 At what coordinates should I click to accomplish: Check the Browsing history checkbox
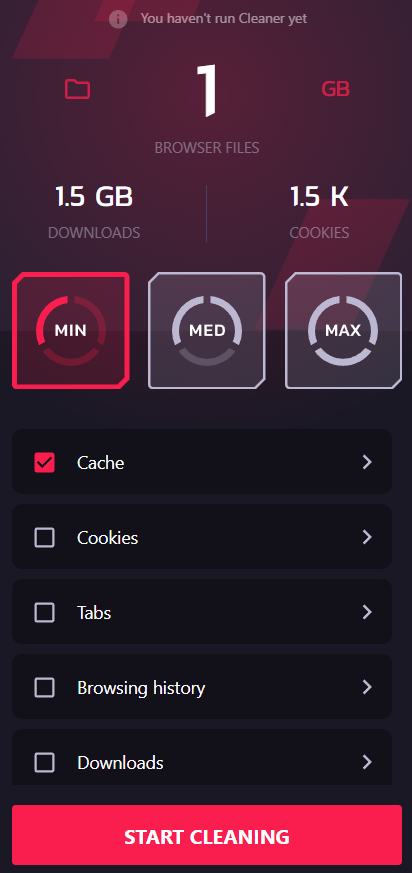(x=45, y=688)
